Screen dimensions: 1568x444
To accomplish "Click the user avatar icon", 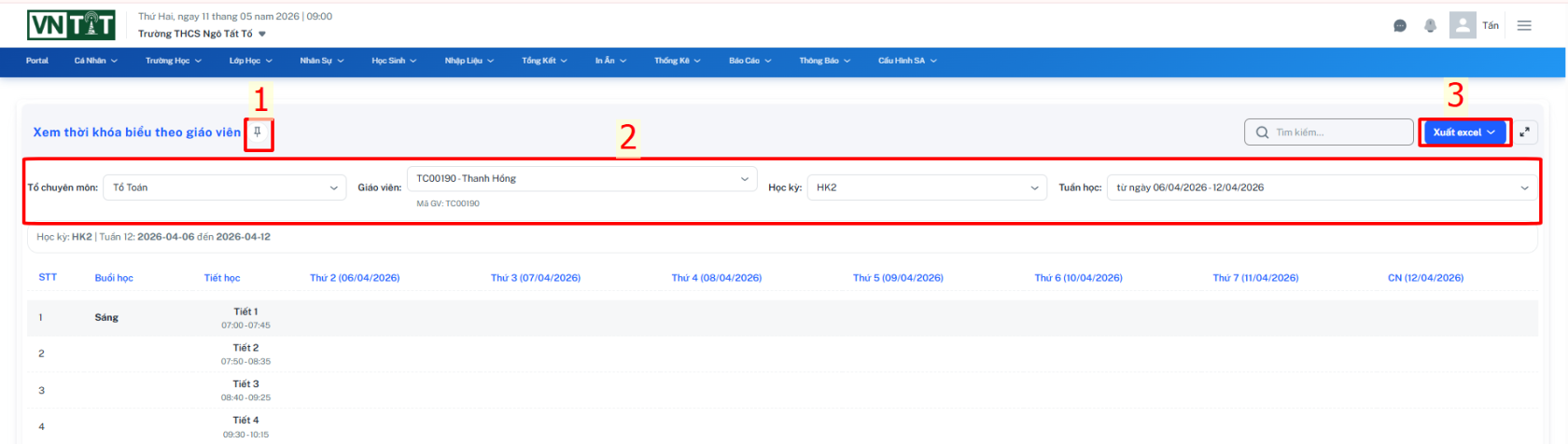I will point(1463,25).
